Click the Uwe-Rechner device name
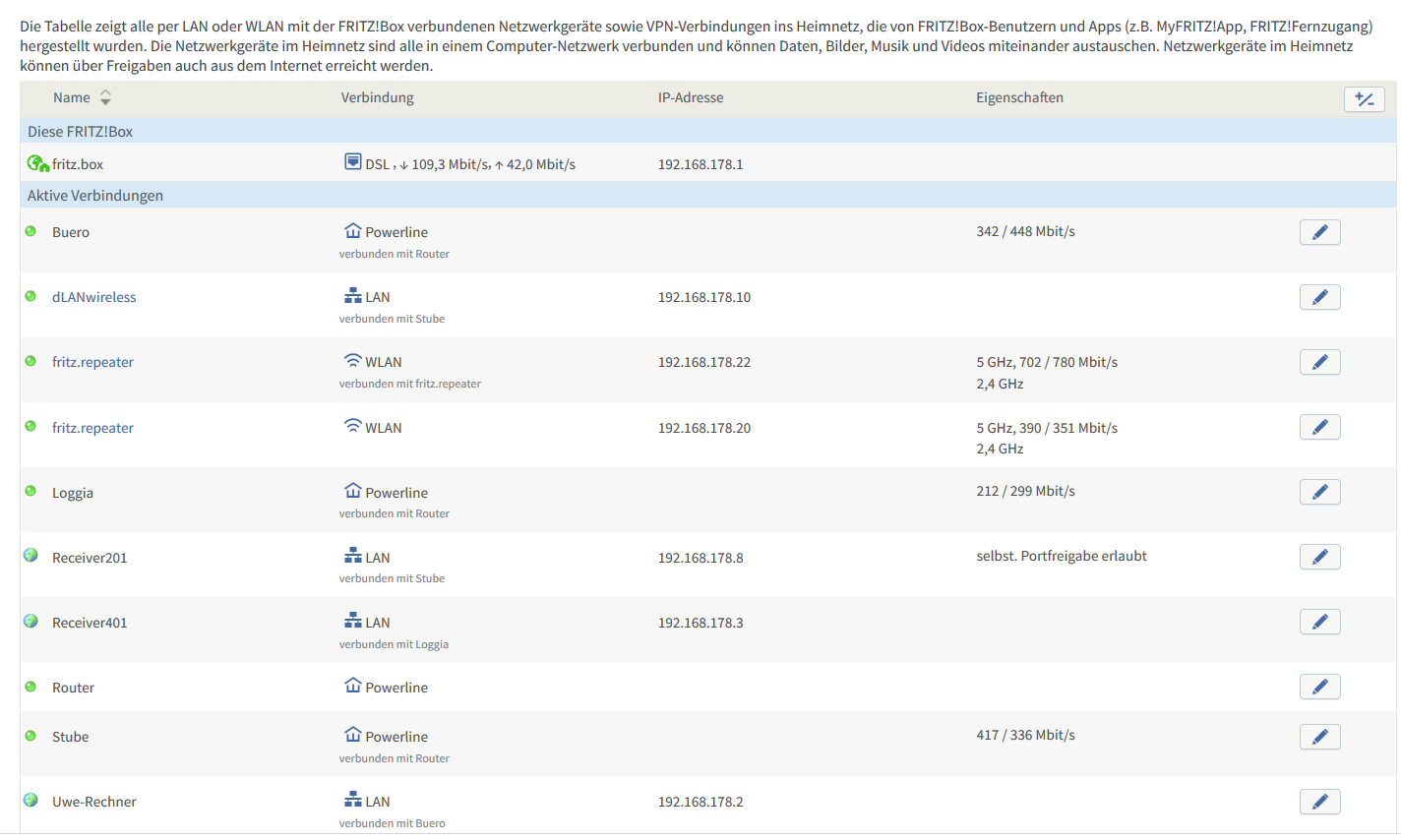The image size is (1401, 840). (94, 802)
